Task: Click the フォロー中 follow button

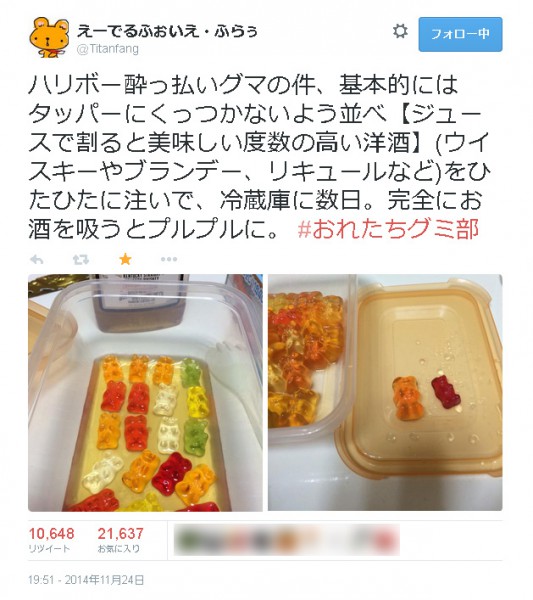Action: pos(460,34)
